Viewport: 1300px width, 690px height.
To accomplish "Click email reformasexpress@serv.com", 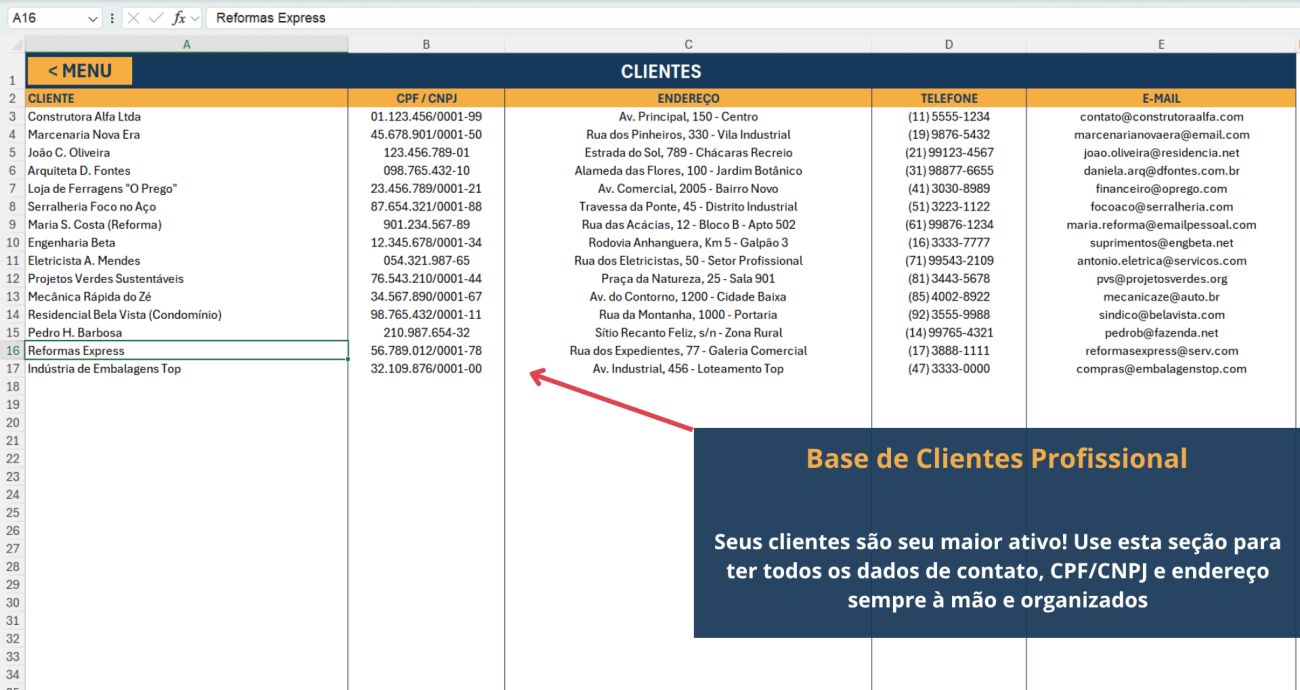I will pyautogui.click(x=1160, y=350).
